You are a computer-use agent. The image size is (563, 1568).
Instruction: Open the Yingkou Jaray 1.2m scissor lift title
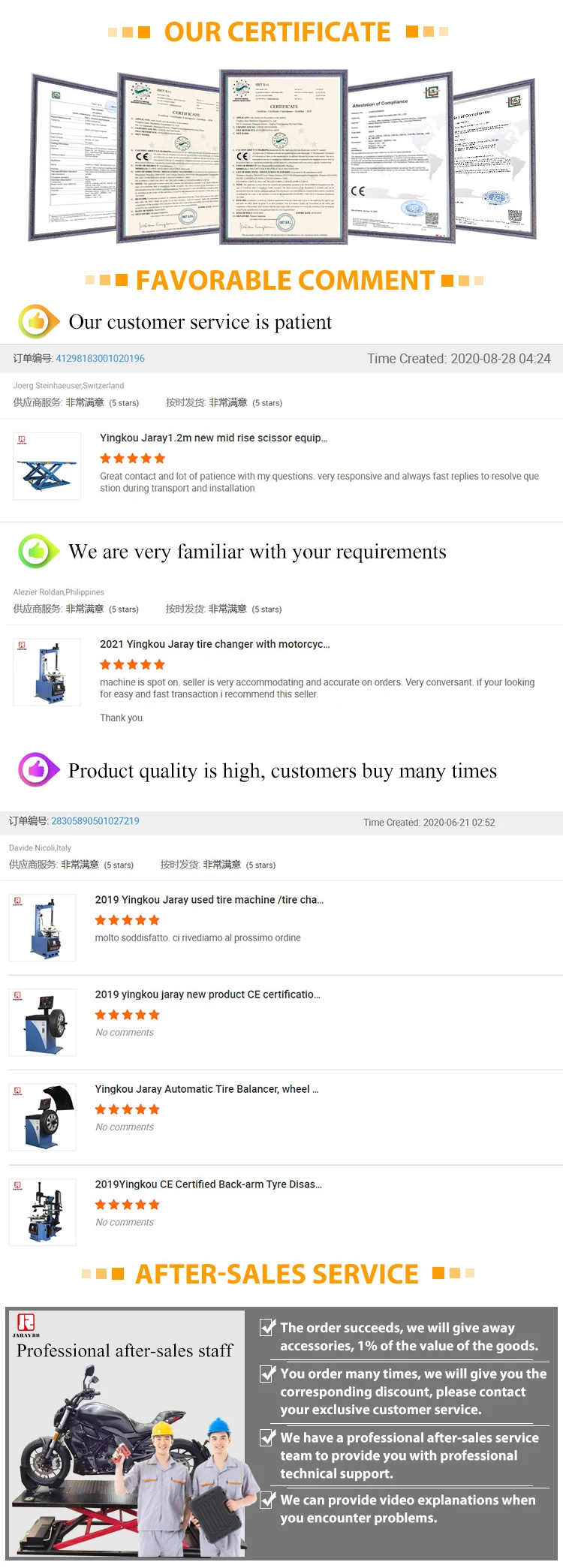213,438
